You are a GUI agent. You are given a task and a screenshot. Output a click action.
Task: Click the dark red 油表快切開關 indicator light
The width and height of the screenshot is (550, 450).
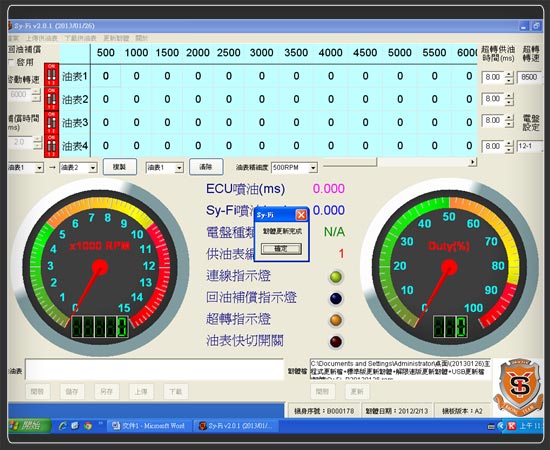(336, 341)
